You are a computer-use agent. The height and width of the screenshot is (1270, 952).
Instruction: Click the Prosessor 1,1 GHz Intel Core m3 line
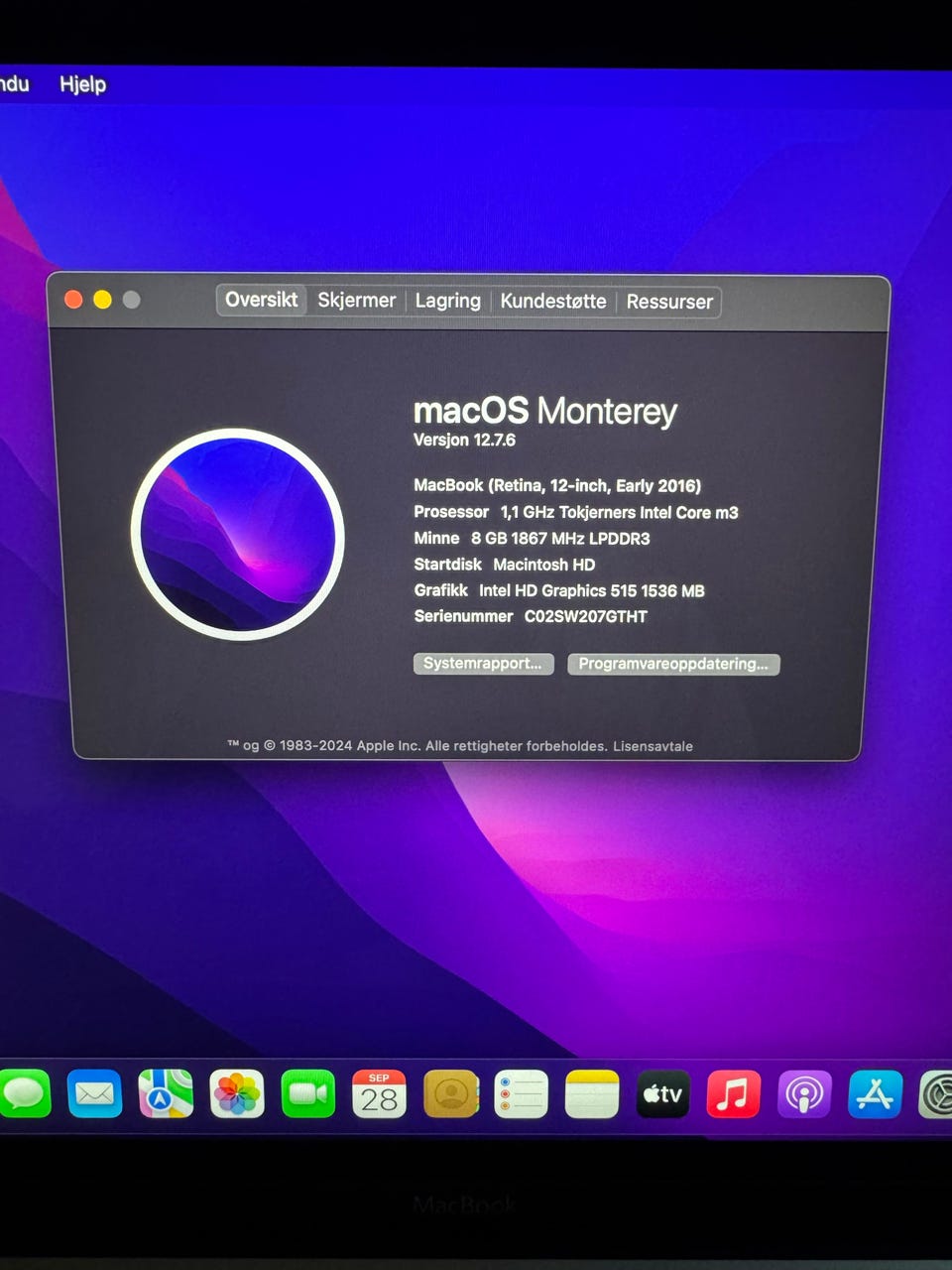pyautogui.click(x=576, y=512)
